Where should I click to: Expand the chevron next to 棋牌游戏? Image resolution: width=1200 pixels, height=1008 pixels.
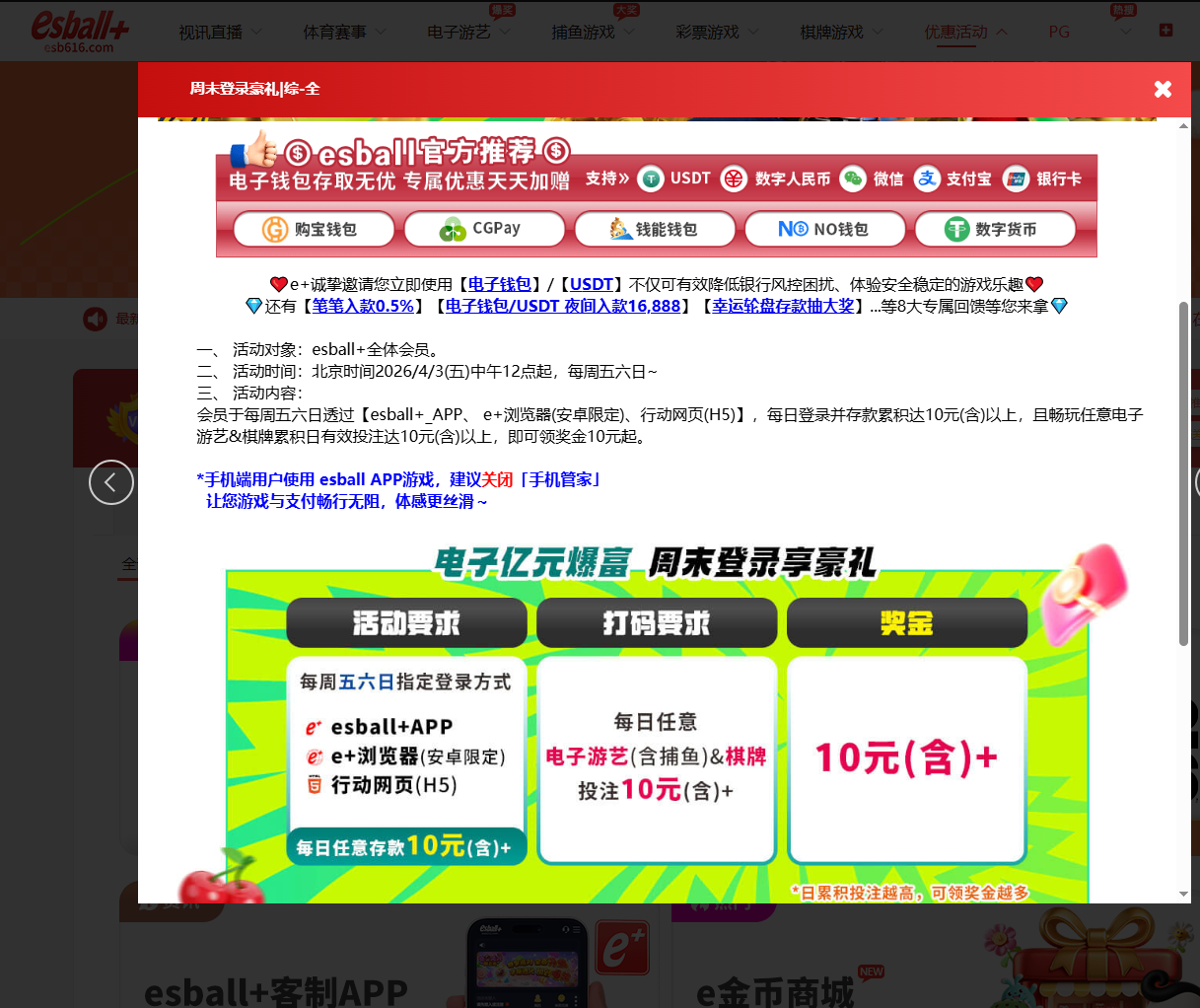(879, 32)
